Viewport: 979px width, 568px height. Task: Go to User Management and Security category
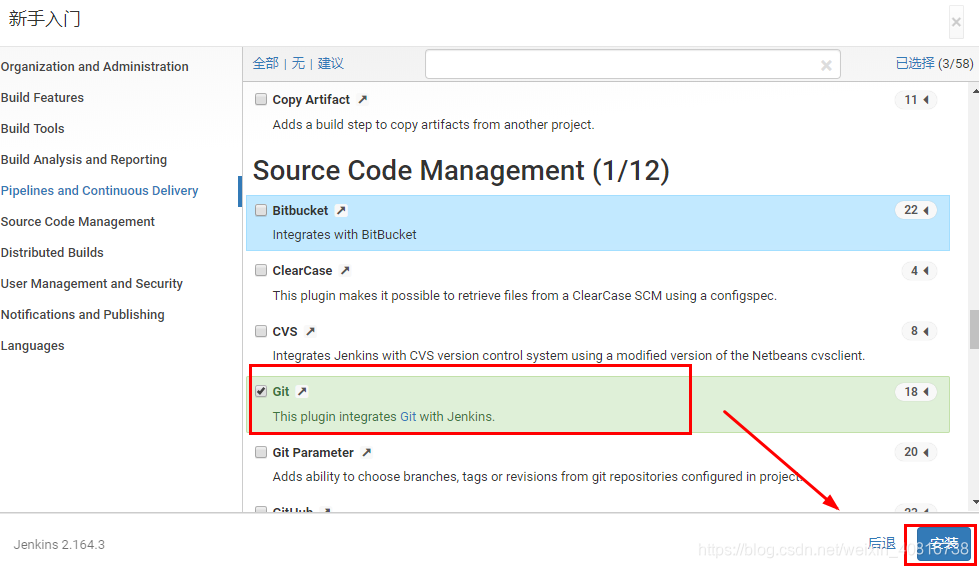coord(92,283)
